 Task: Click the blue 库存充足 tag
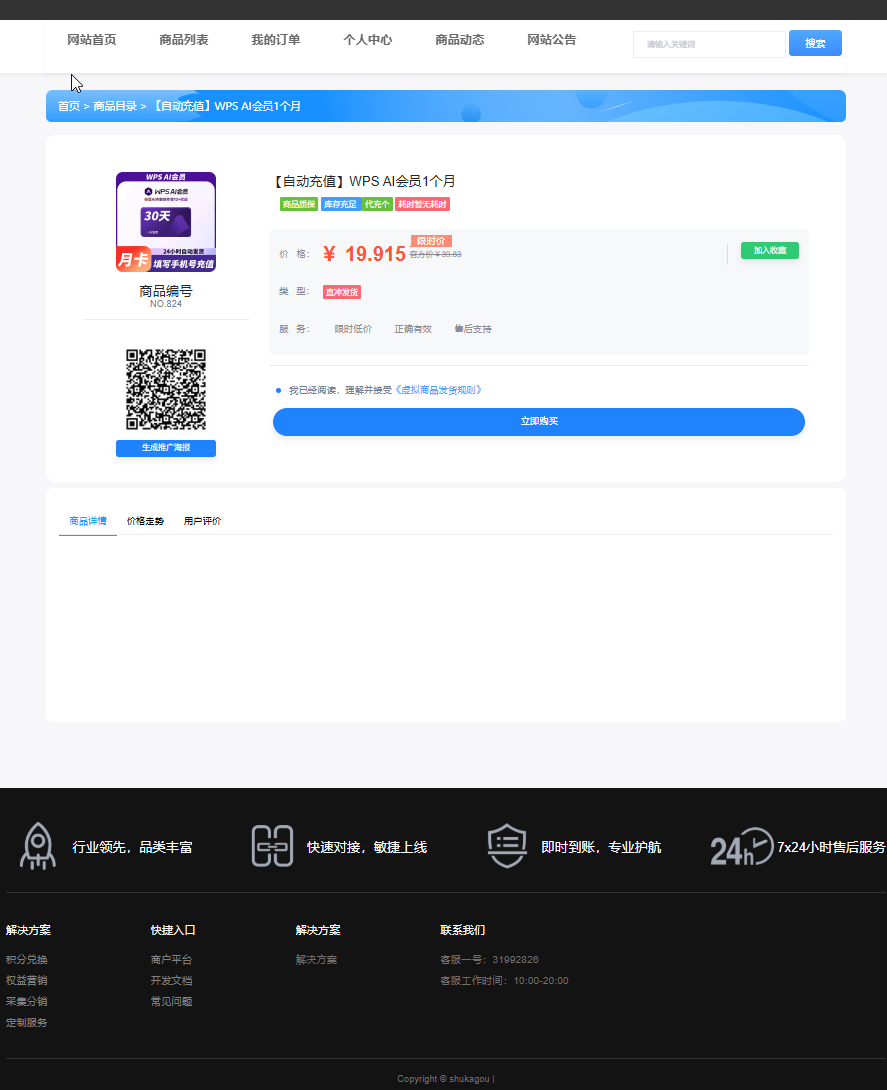340,204
